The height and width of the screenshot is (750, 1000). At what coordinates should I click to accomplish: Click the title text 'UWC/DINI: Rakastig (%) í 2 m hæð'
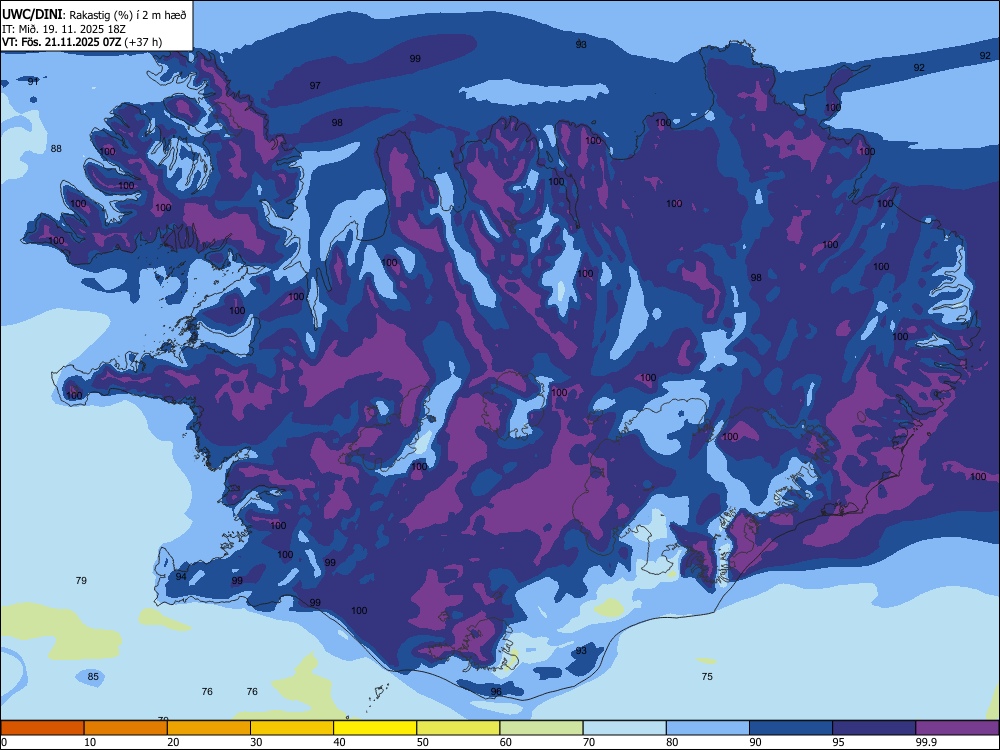(x=94, y=15)
